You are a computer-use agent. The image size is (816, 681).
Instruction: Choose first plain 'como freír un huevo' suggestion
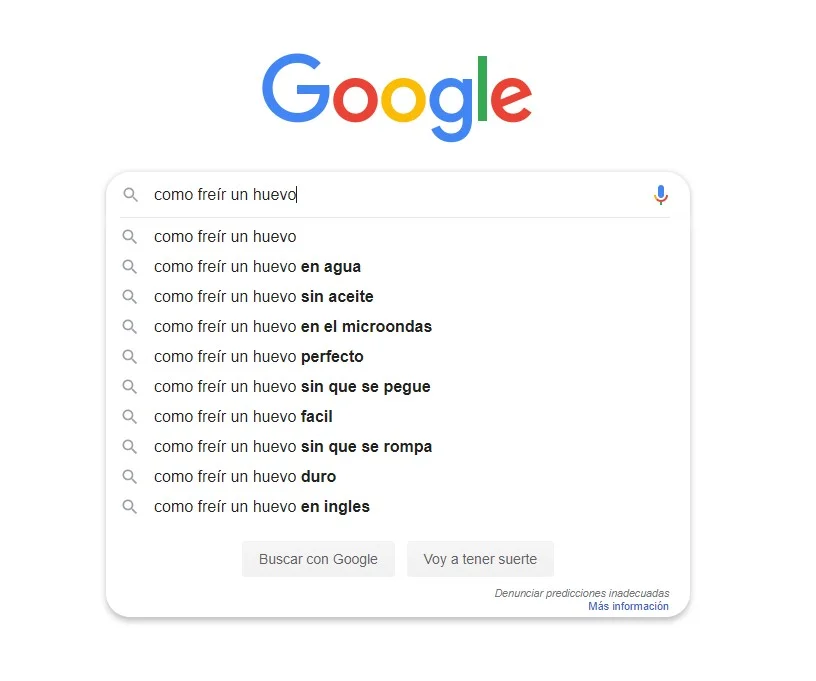click(x=398, y=237)
